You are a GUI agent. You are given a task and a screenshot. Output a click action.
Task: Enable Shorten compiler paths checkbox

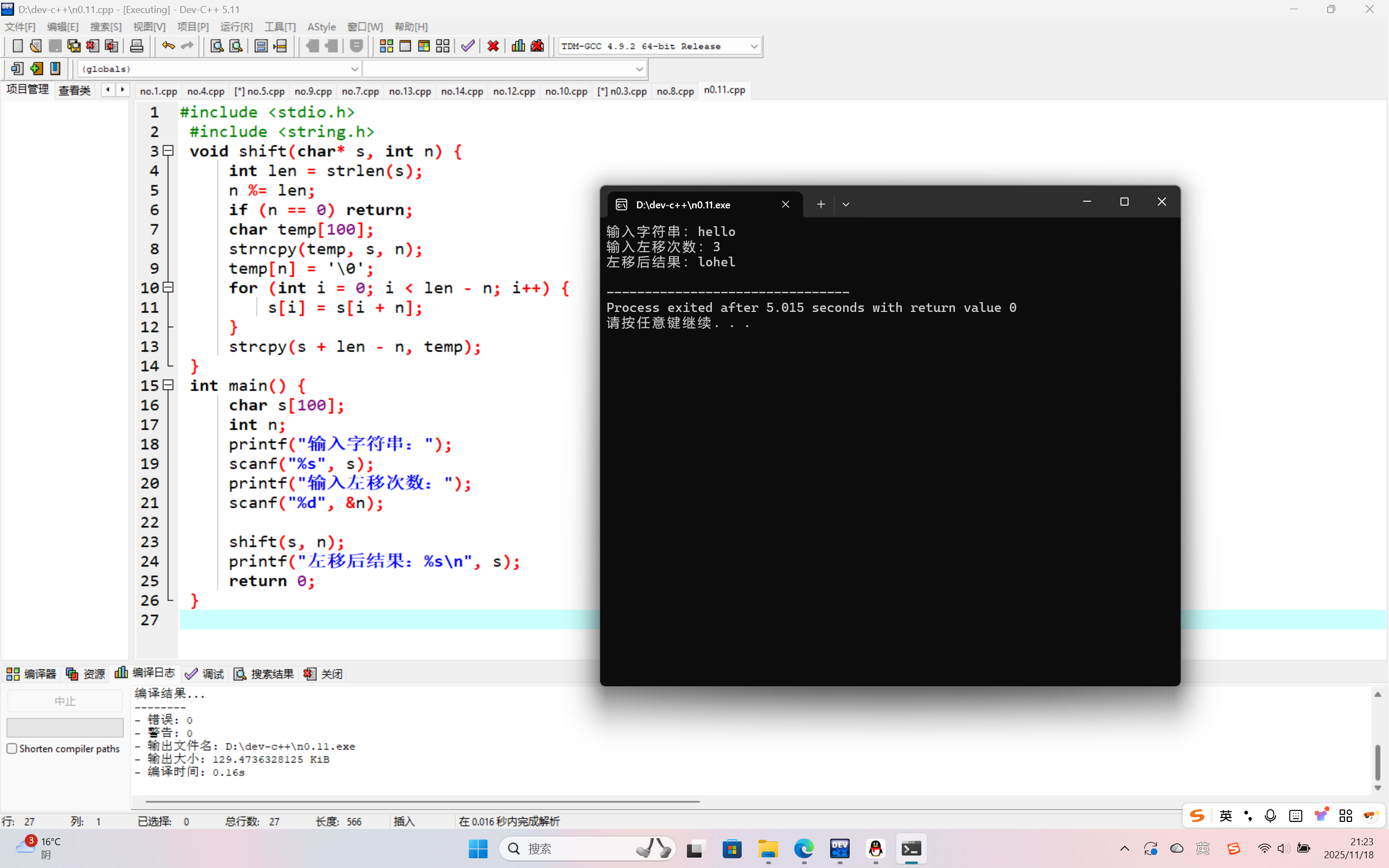click(12, 749)
